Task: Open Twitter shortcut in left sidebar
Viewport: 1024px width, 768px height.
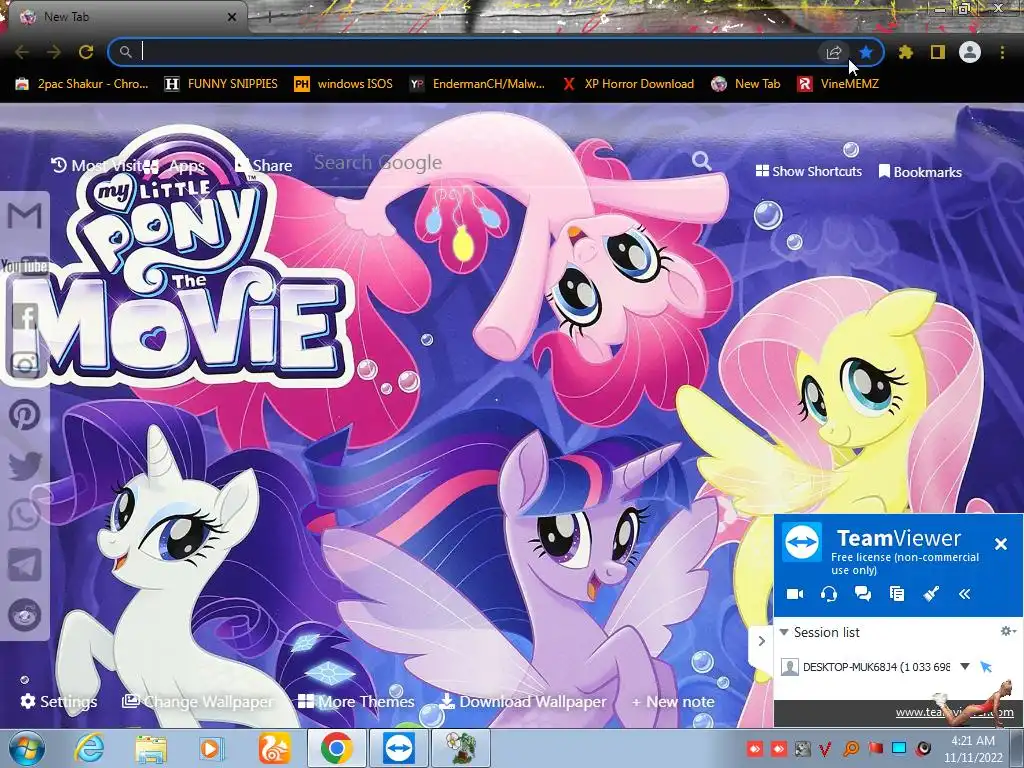Action: [25, 466]
